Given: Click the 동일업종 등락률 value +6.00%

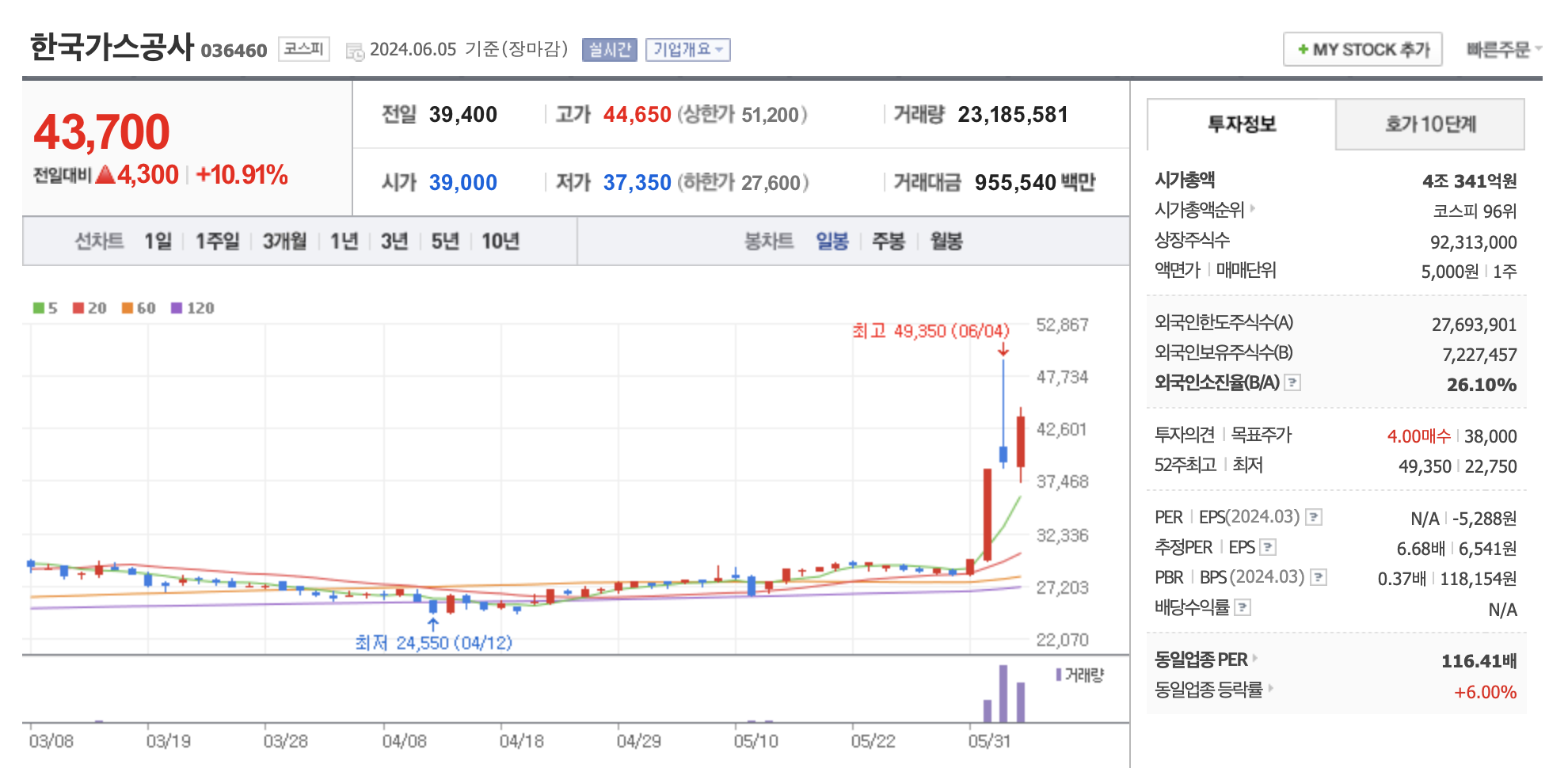Looking at the screenshot, I should [1485, 692].
